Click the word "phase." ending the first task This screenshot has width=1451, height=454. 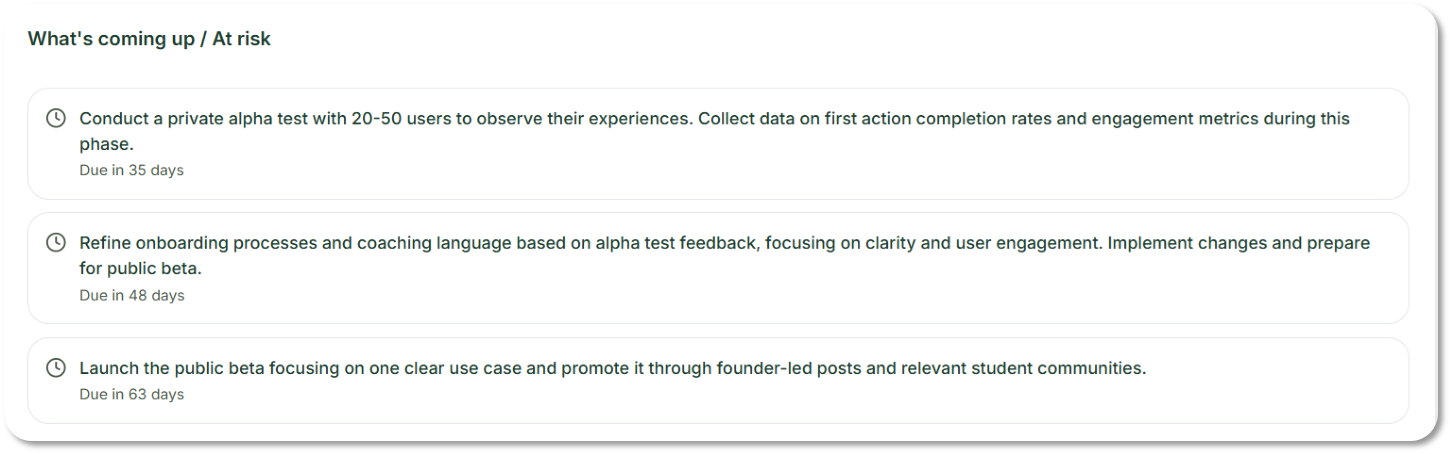point(106,144)
